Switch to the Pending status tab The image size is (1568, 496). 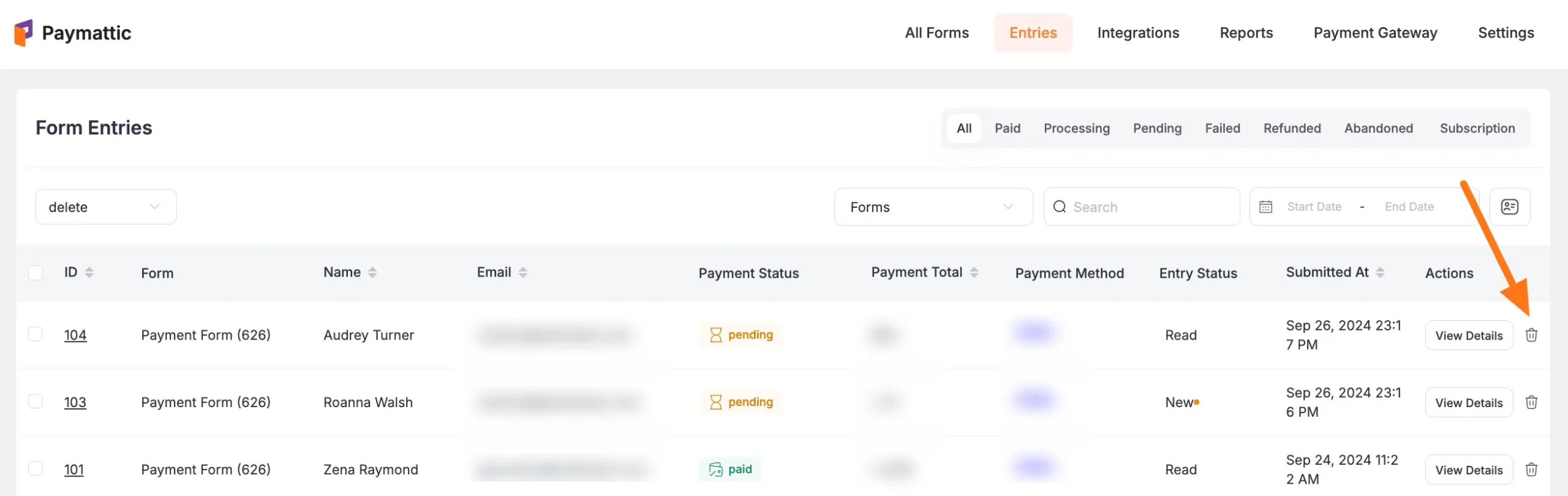click(x=1157, y=128)
